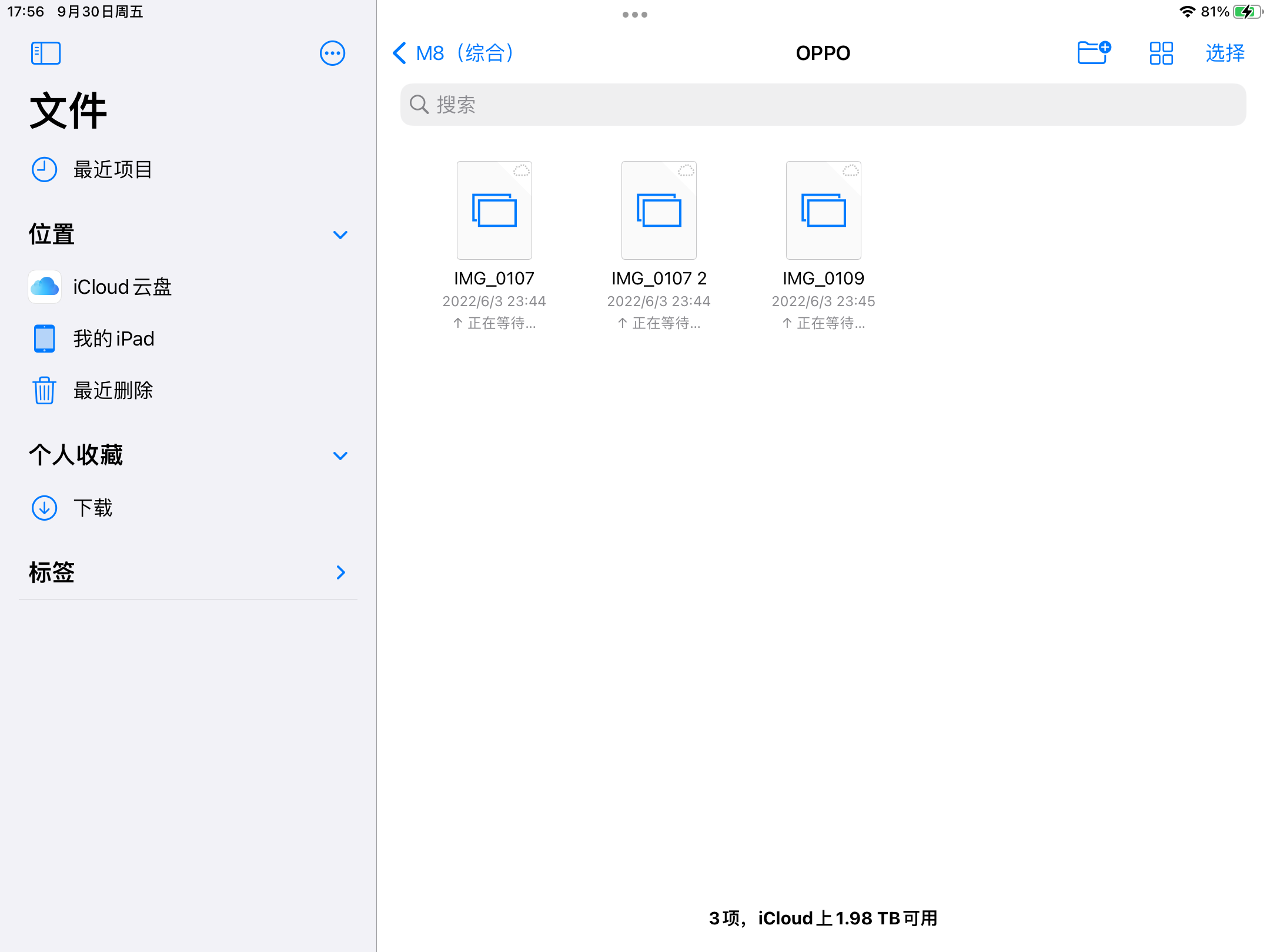The height and width of the screenshot is (952, 1270).
Task: Create a new folder with folder-plus icon
Action: pos(1094,53)
